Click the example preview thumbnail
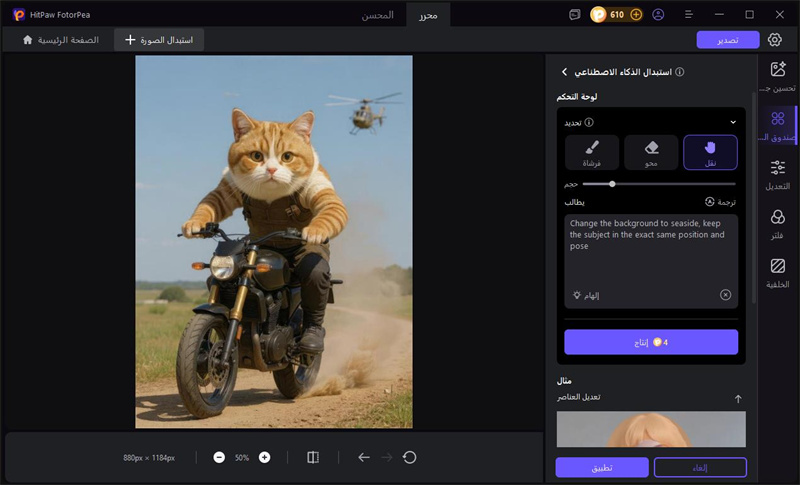Image resolution: width=800 pixels, height=485 pixels. [x=651, y=429]
